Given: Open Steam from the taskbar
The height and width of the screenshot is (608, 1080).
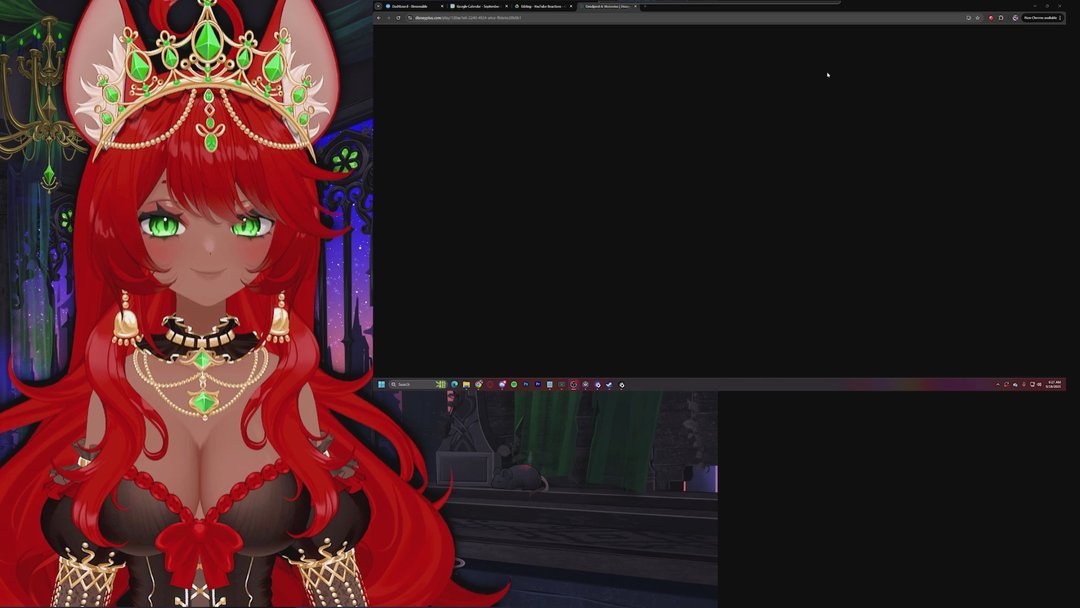Looking at the screenshot, I should 609,384.
